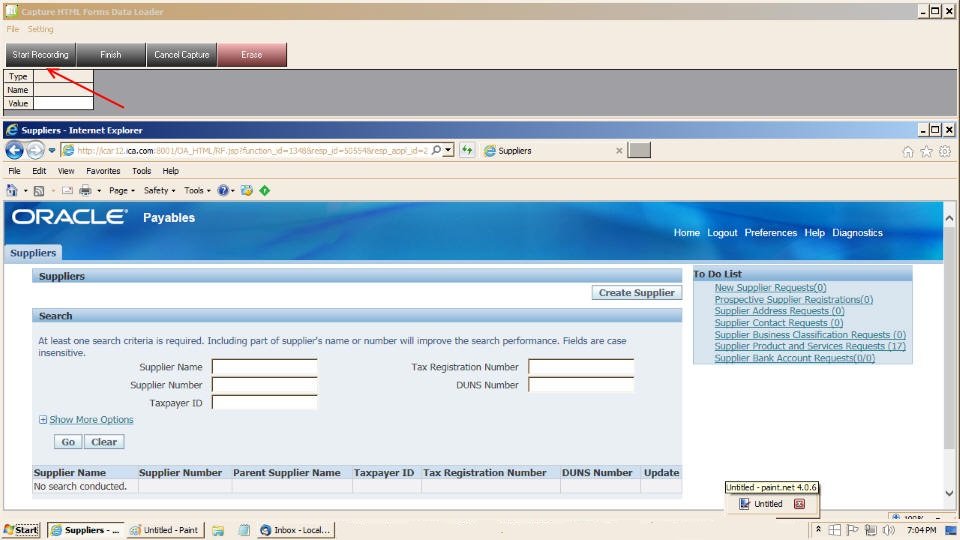
Task: Click the Print printer icon
Action: [x=85, y=190]
